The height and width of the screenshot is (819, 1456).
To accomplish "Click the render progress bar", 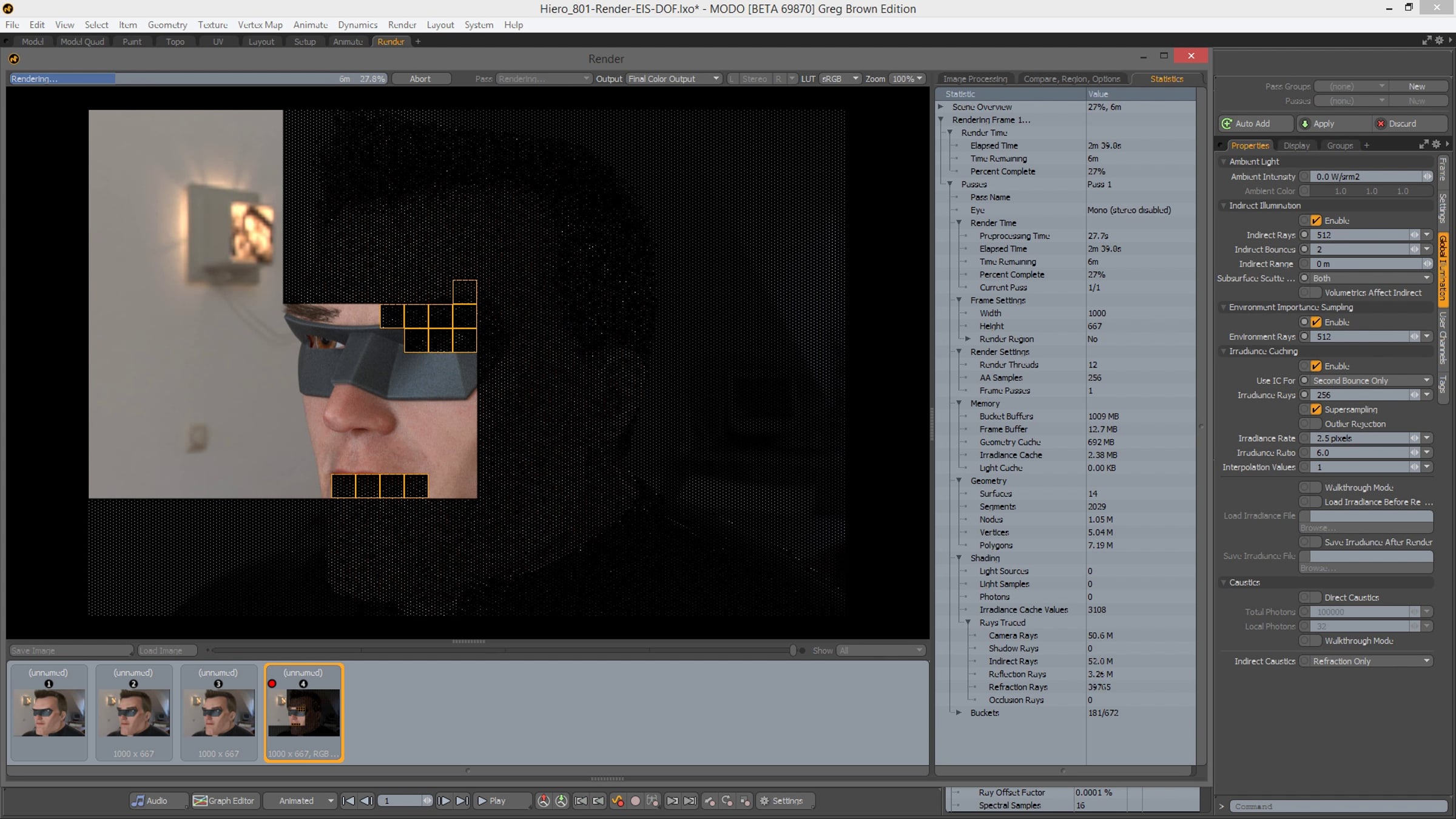I will [198, 79].
